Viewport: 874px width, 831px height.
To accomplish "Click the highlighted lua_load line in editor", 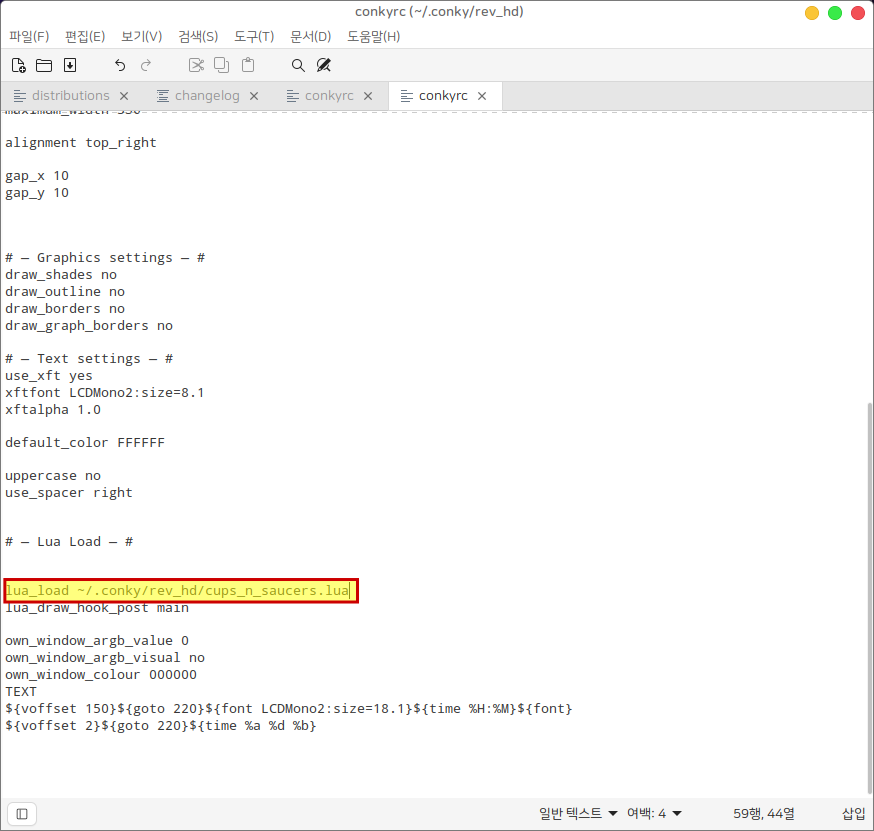I will (180, 591).
